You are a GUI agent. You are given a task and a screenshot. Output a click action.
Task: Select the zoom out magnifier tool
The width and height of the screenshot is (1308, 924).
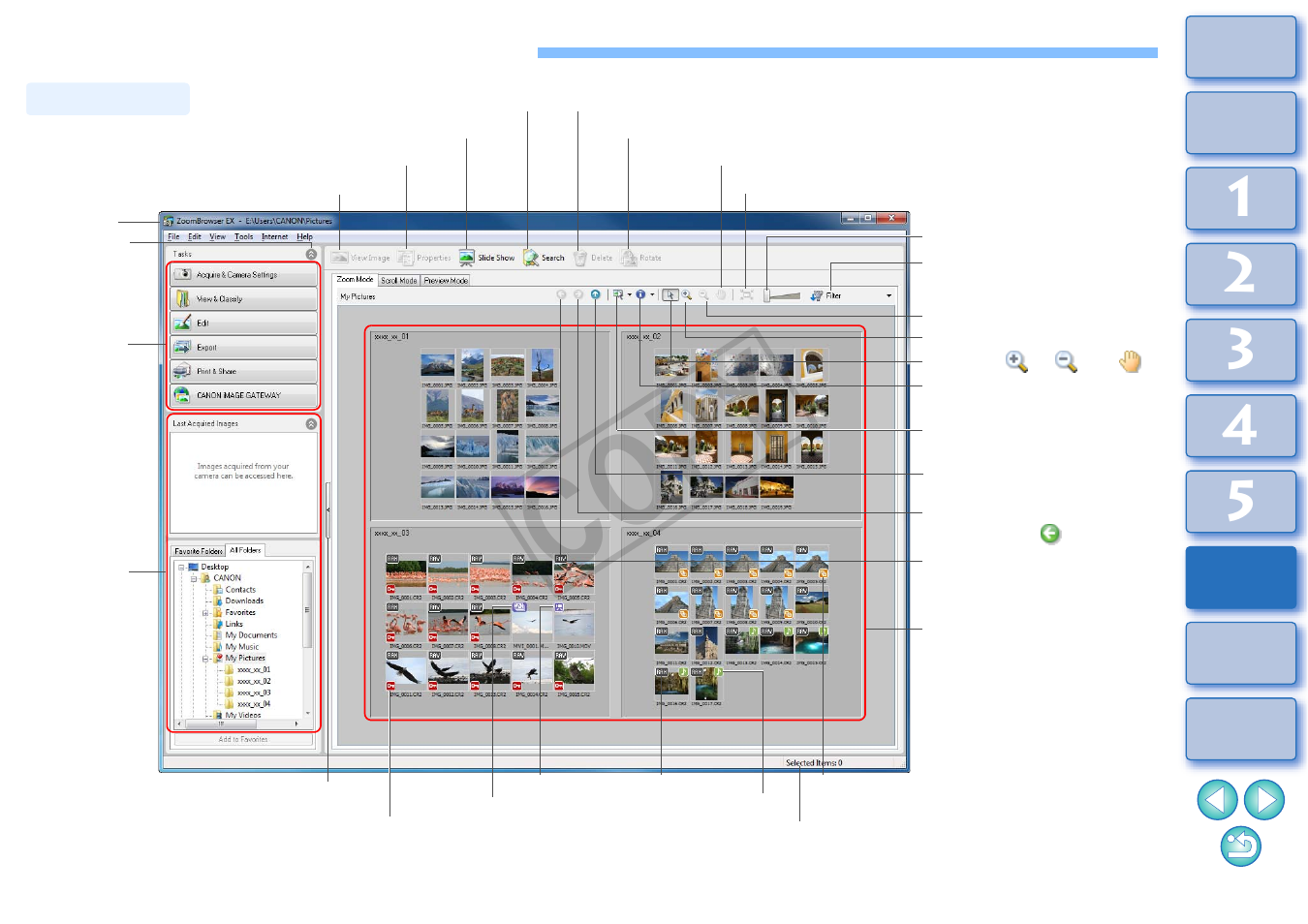pos(704,294)
